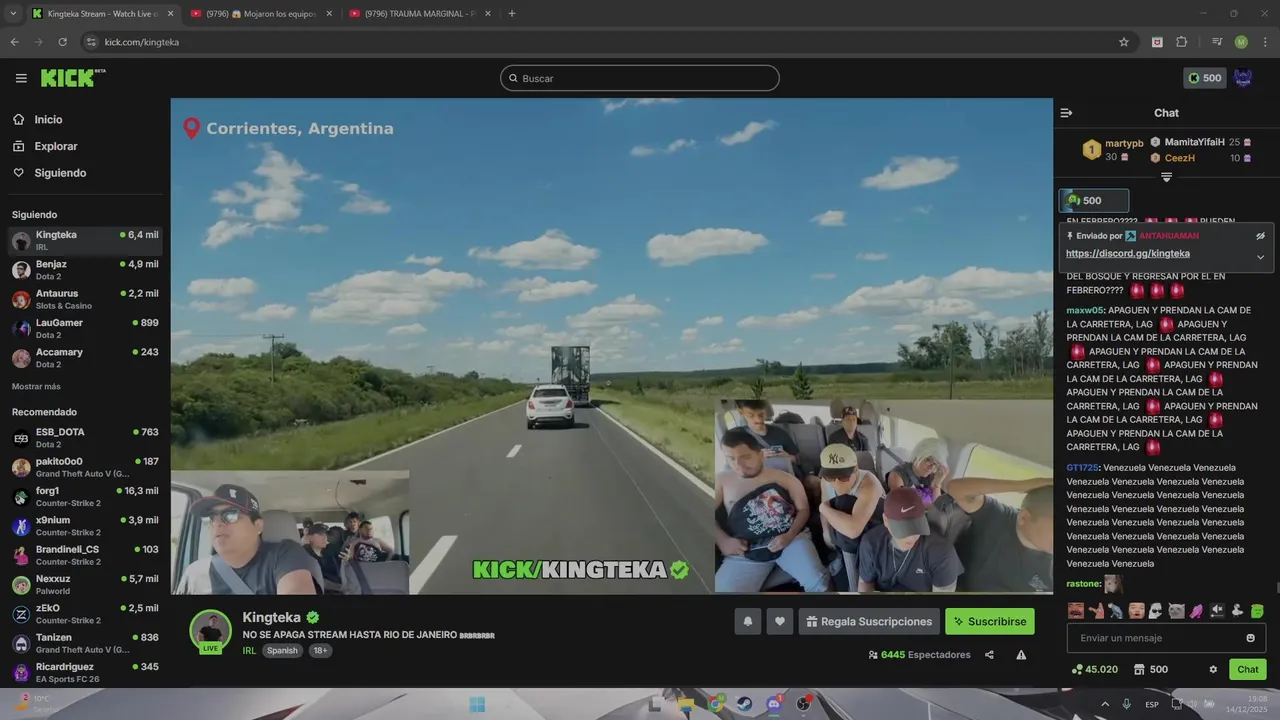Click the Spanish language tag
The width and height of the screenshot is (1280, 720).
[x=282, y=650]
